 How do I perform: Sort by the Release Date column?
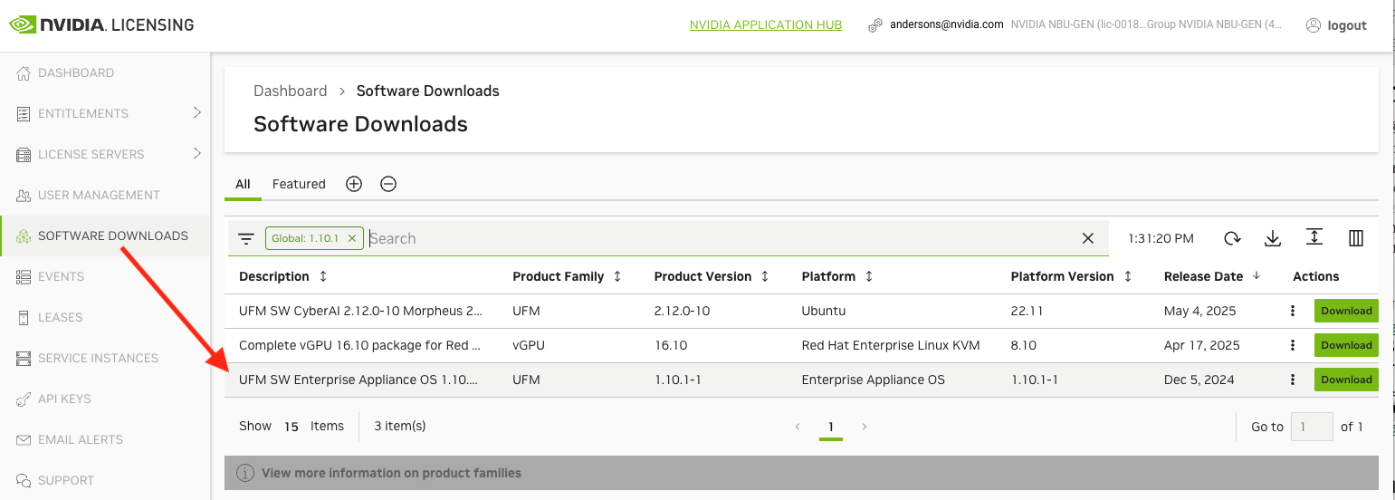(1203, 276)
